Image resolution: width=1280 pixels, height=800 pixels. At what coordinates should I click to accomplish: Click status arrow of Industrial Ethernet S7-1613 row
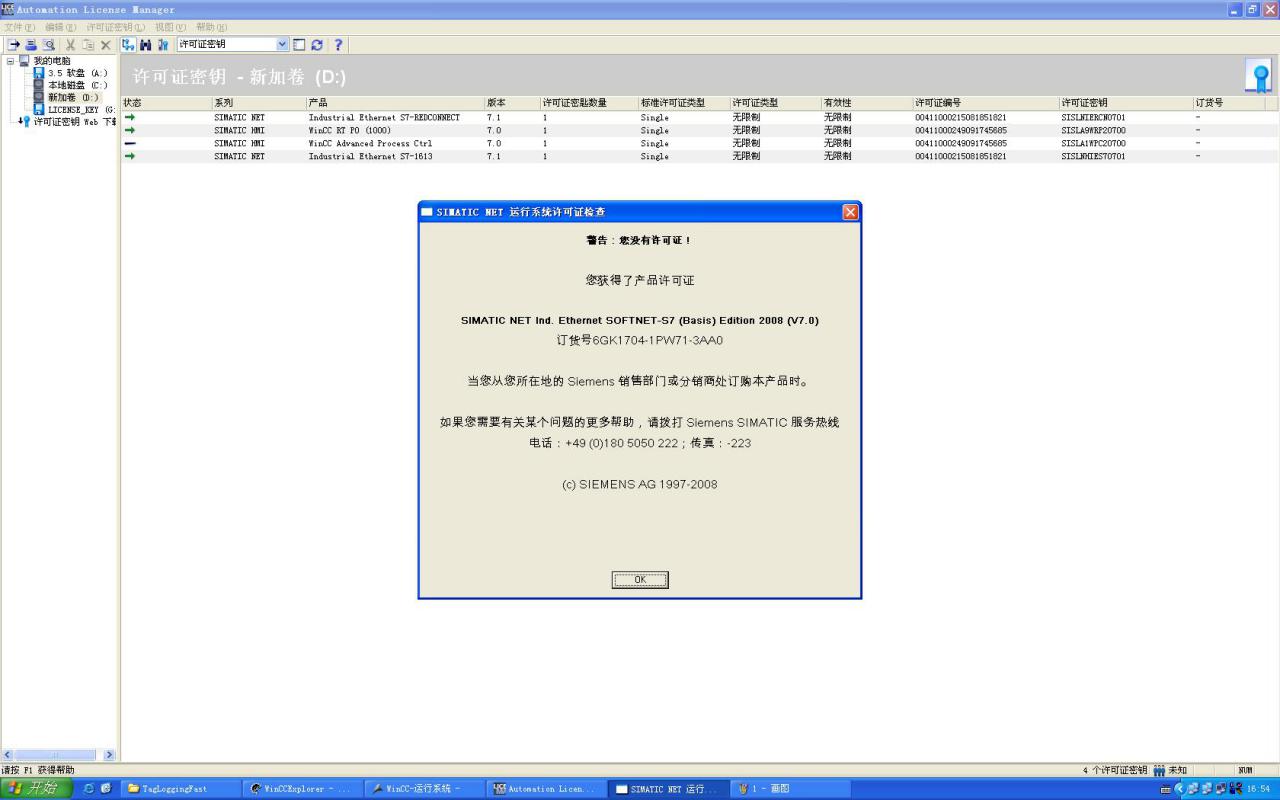[x=130, y=156]
